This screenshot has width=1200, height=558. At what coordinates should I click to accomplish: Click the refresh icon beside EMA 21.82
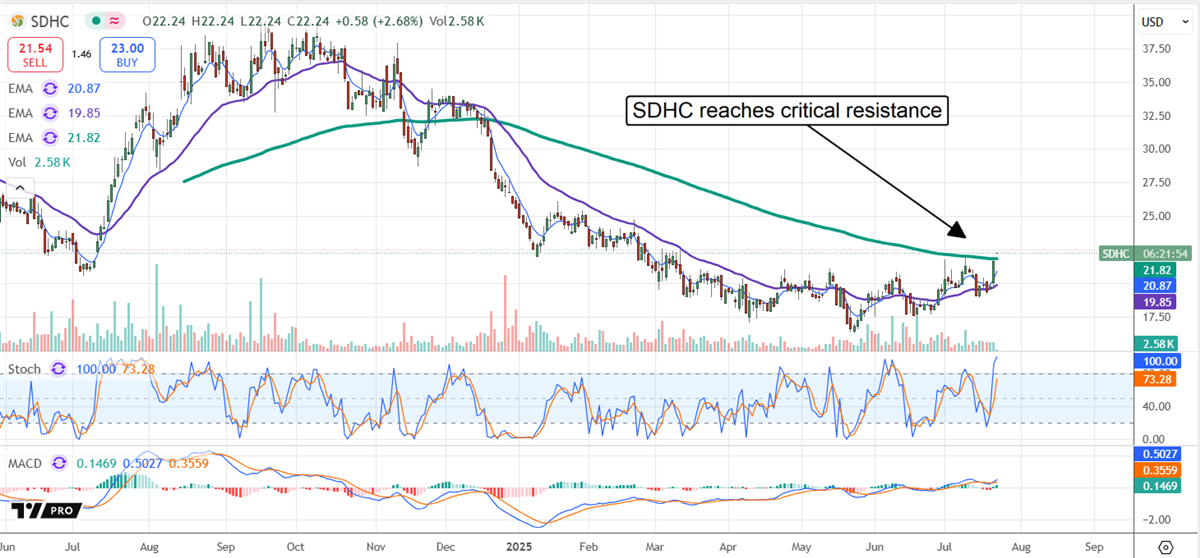(48, 136)
